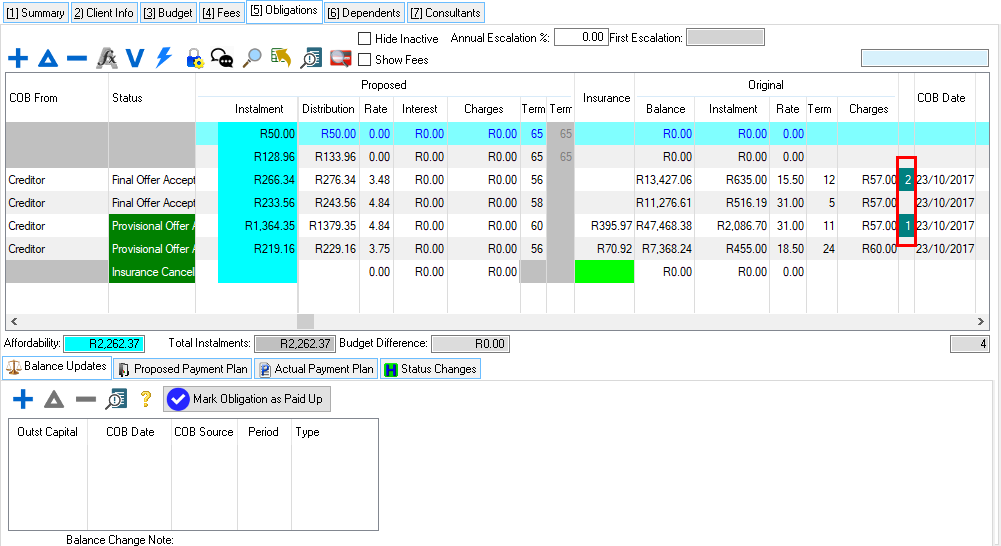Click the Annual Escalation % input field
The image size is (1001, 546).
point(581,37)
